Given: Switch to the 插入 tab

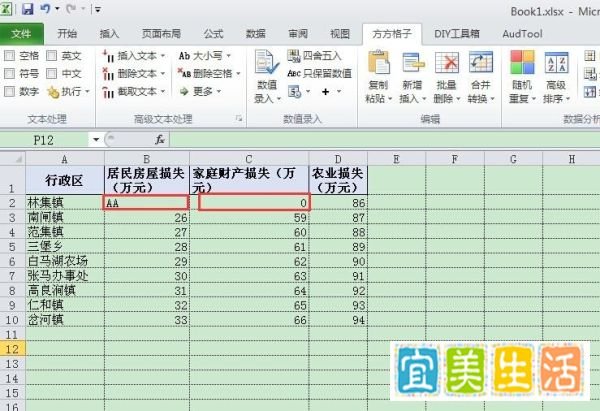Looking at the screenshot, I should click(x=109, y=34).
